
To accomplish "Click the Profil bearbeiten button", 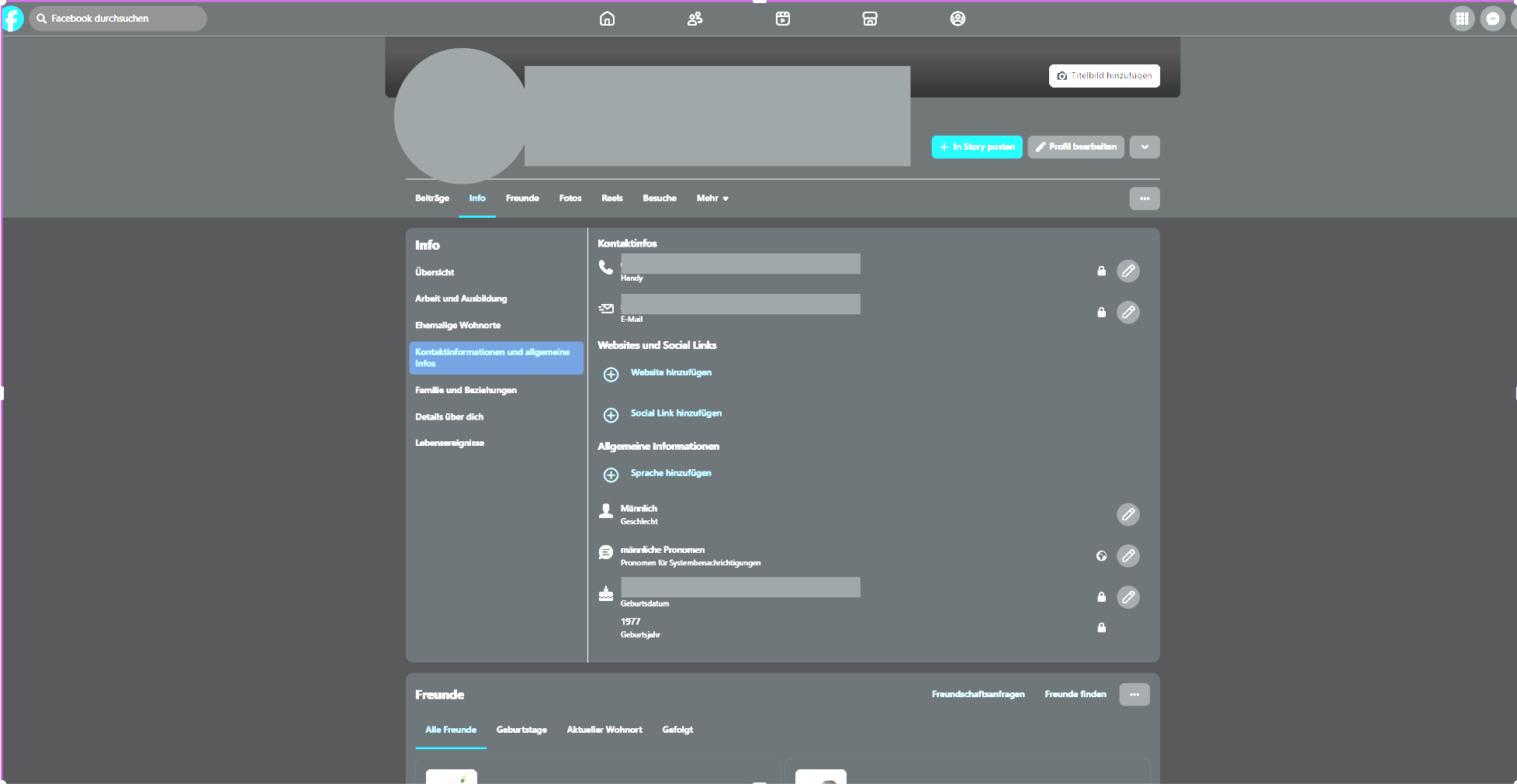I will click(1076, 147).
